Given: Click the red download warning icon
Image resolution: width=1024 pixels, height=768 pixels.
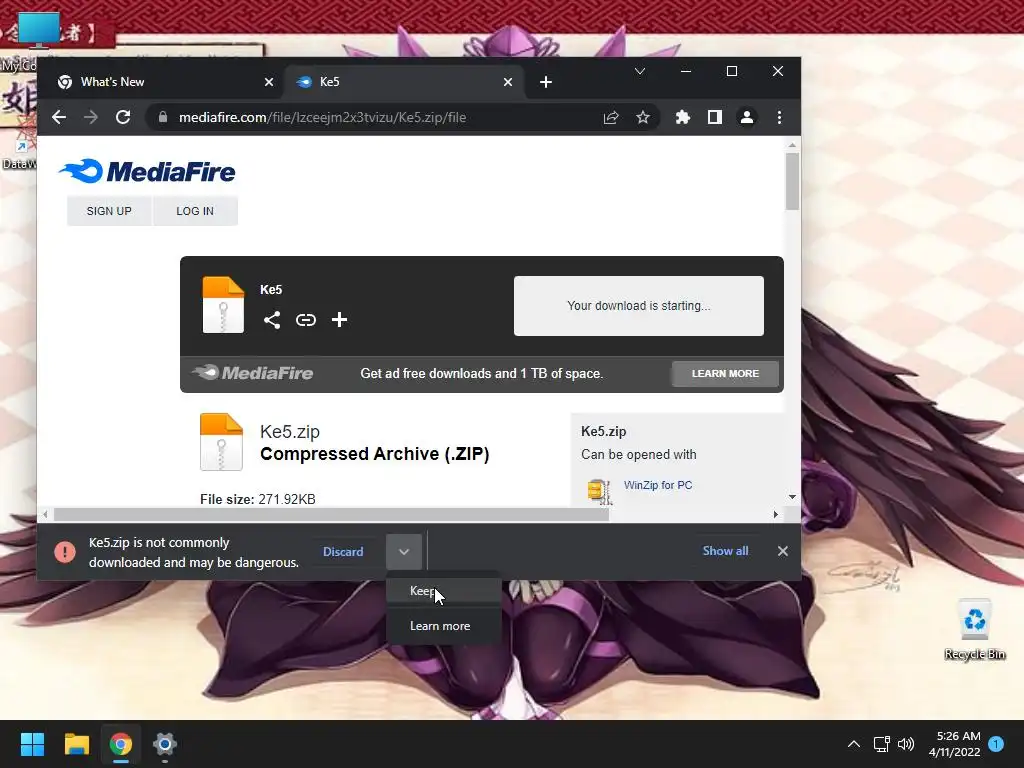Looking at the screenshot, I should pyautogui.click(x=65, y=552).
